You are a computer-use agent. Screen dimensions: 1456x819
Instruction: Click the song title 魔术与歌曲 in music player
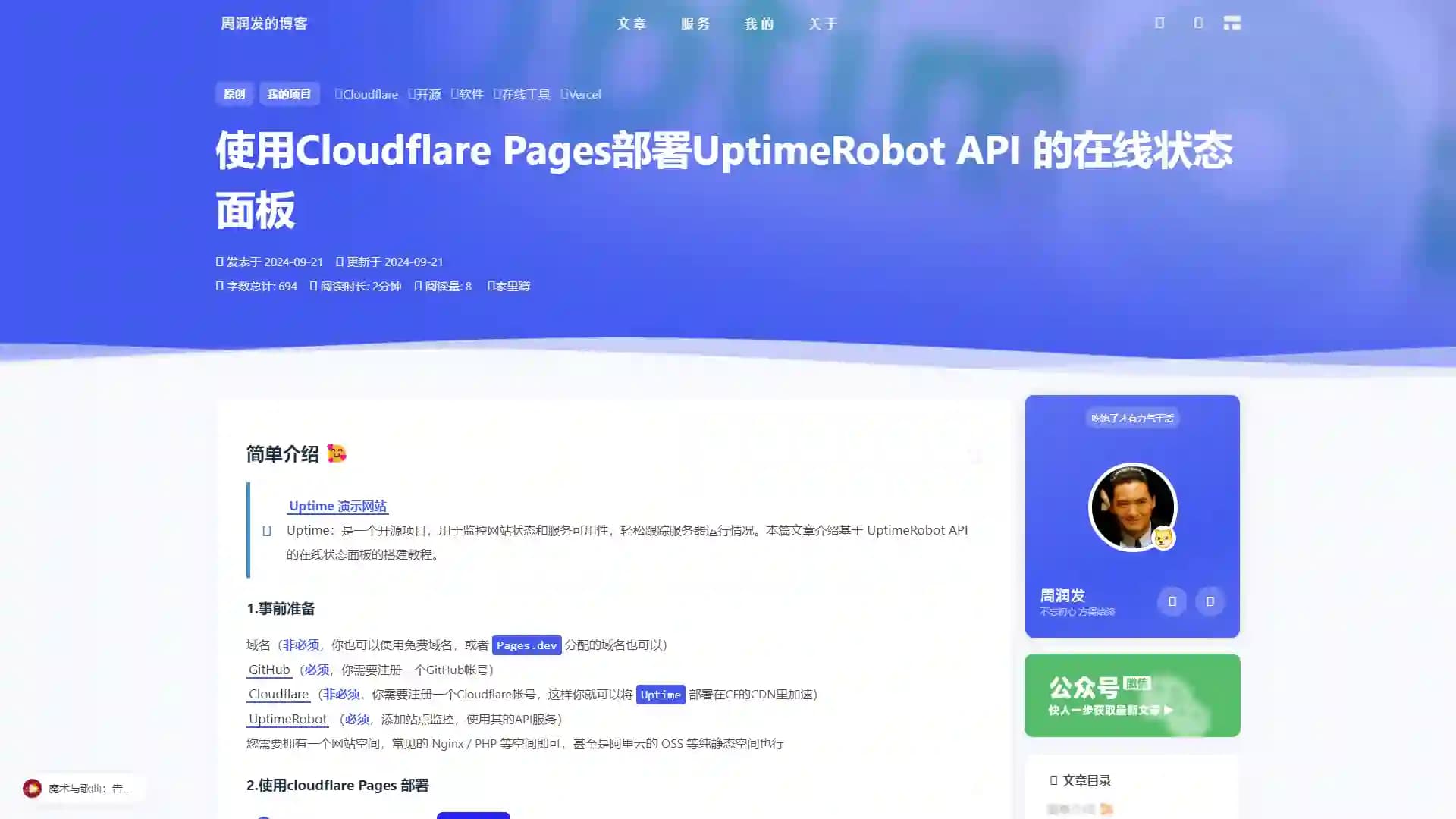[x=90, y=789]
